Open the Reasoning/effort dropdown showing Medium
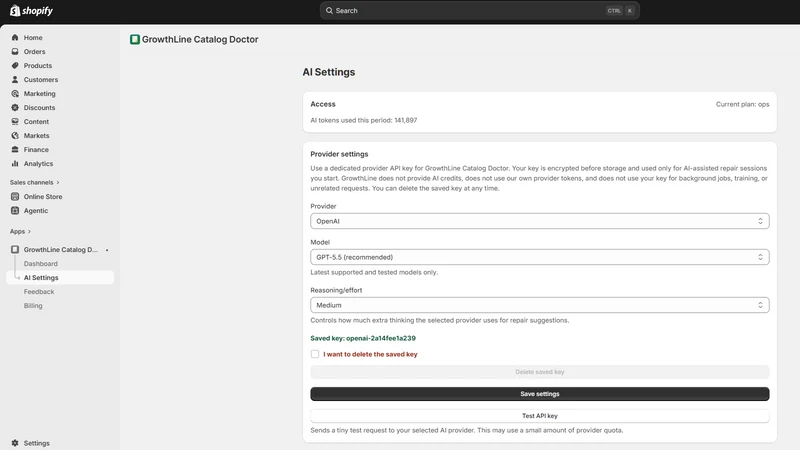The image size is (800, 450). (540, 305)
